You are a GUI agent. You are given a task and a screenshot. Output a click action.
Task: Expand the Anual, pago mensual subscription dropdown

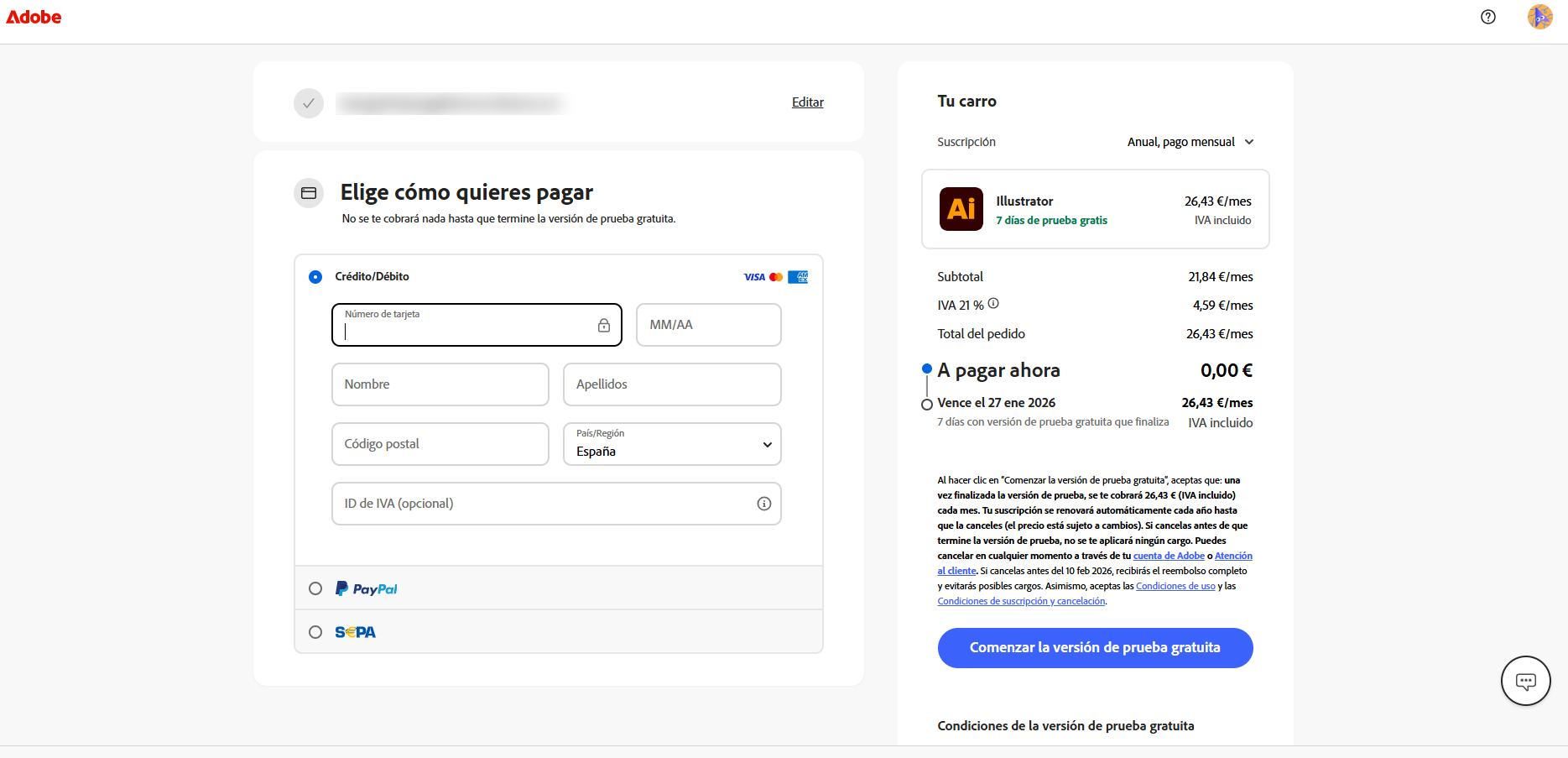(1190, 142)
